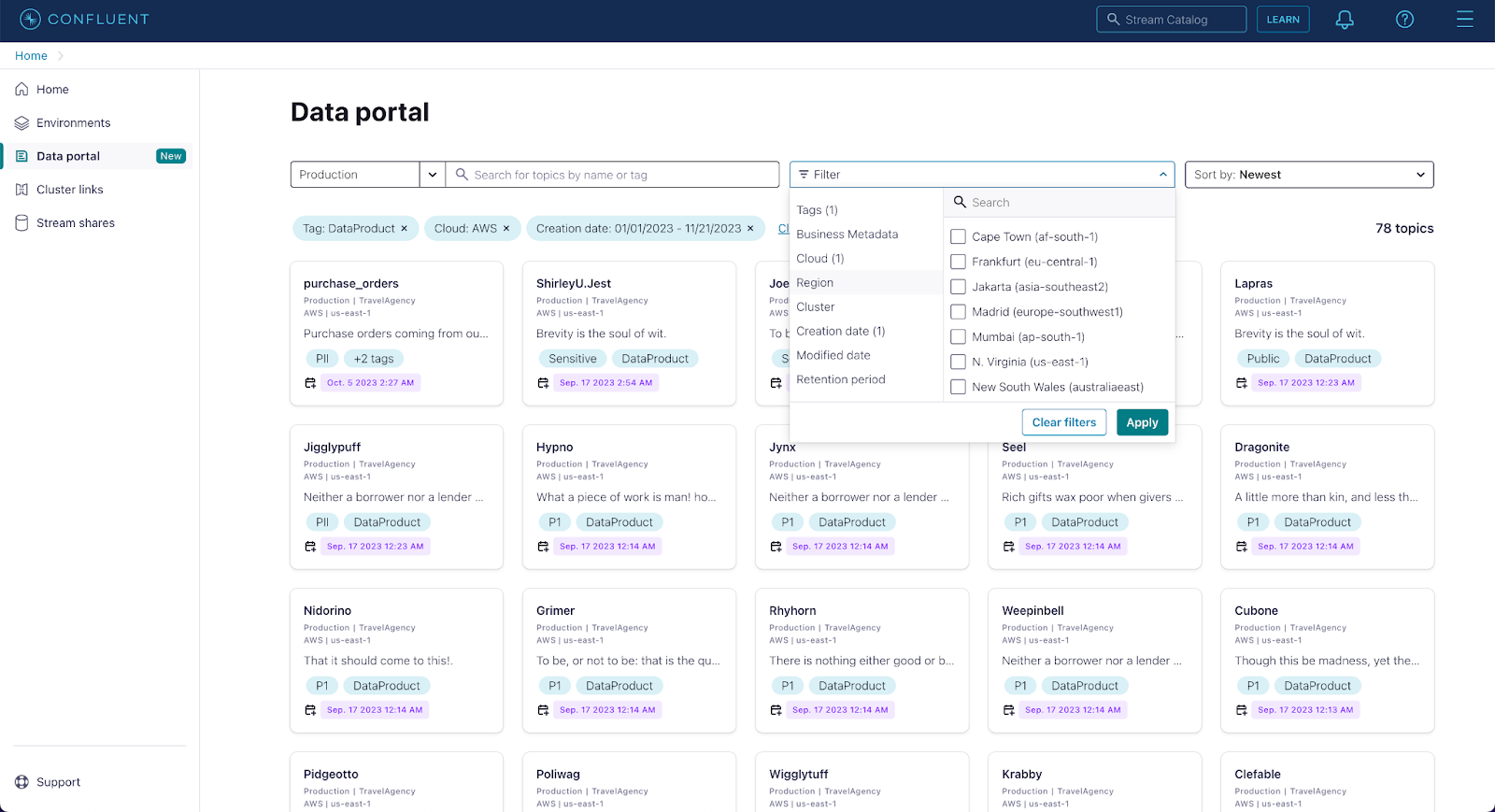Focus the topic name or tag search field
This screenshot has height=812, width=1495.
coord(613,175)
